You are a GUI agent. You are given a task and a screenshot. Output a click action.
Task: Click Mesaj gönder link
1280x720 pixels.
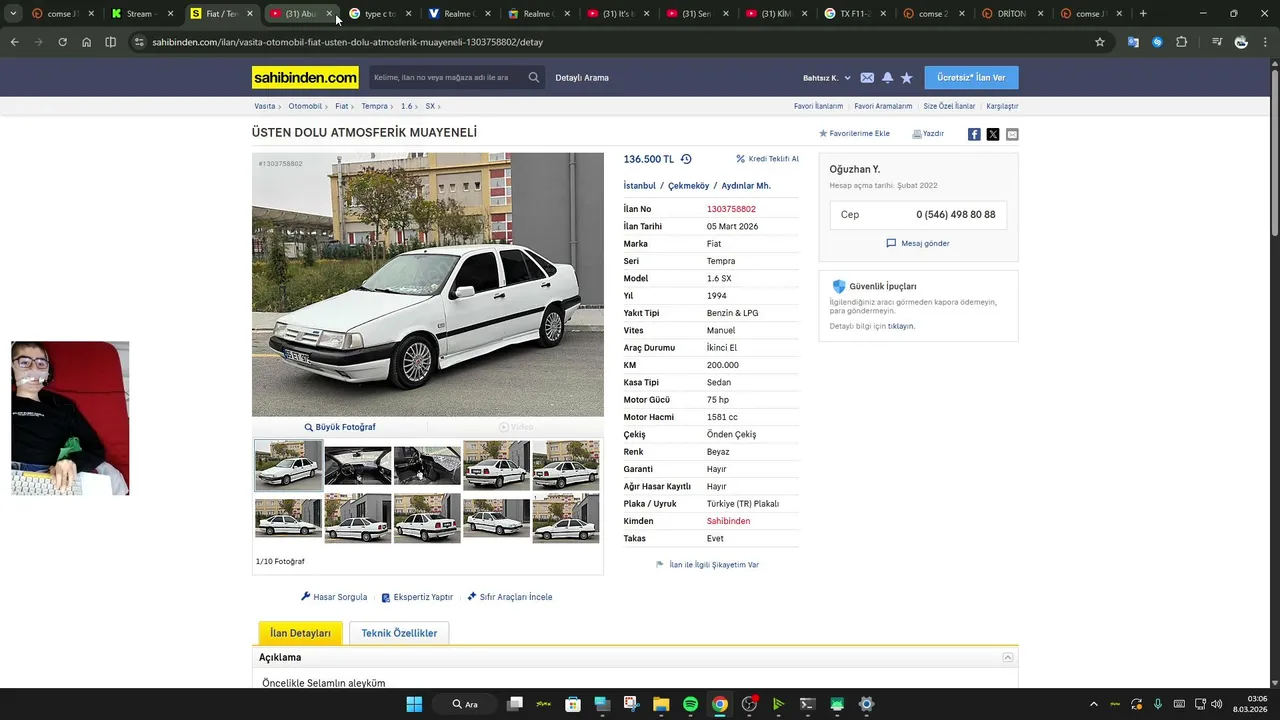(x=918, y=243)
